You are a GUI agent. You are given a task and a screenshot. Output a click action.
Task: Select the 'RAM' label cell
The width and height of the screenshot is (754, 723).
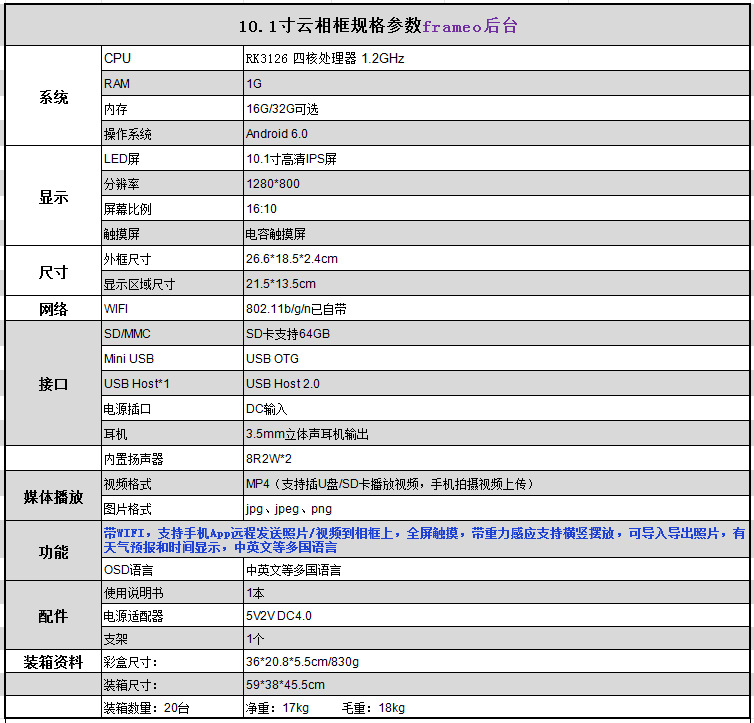click(x=172, y=83)
